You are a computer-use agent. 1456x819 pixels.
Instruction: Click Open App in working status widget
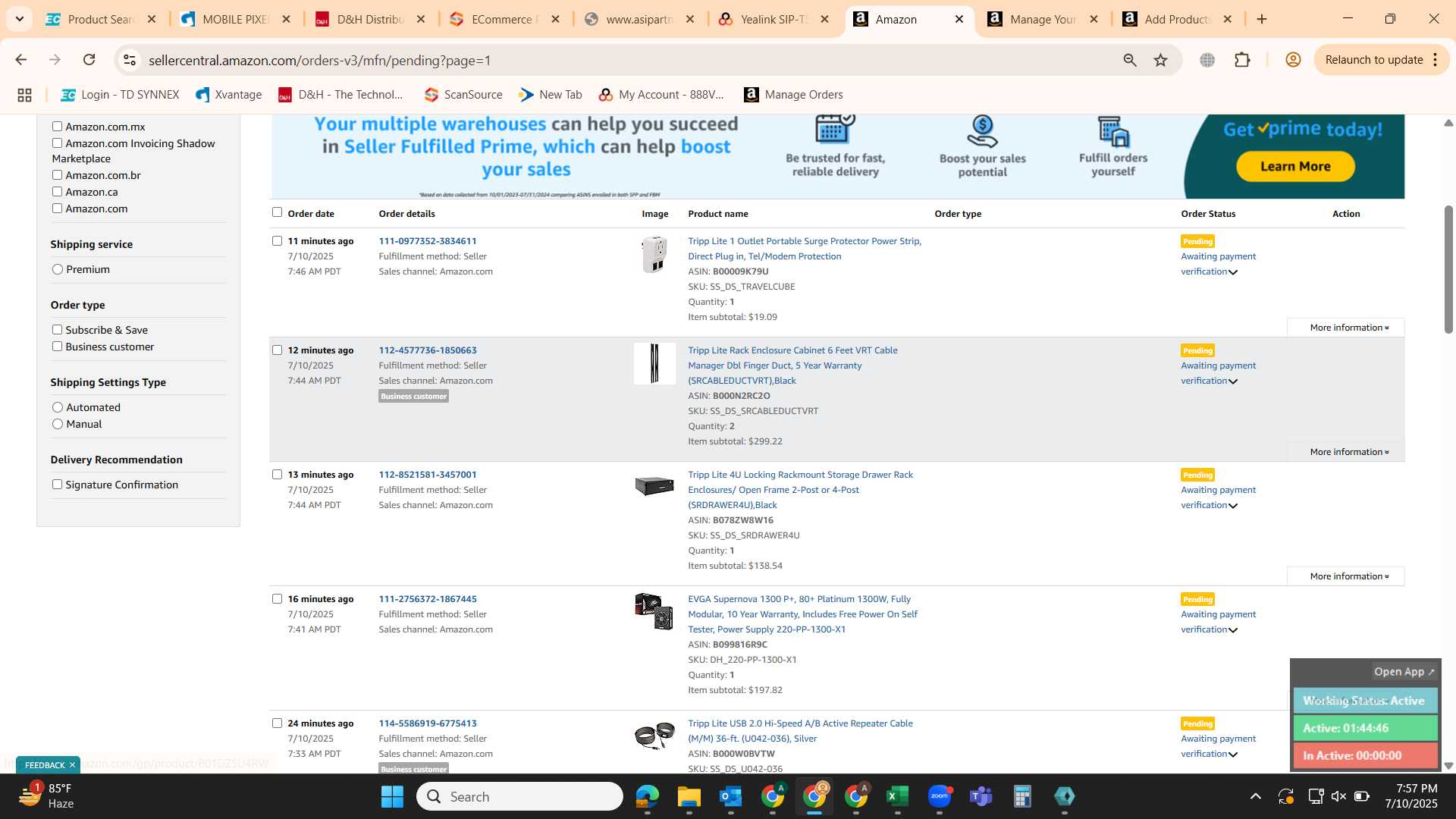(x=1404, y=672)
